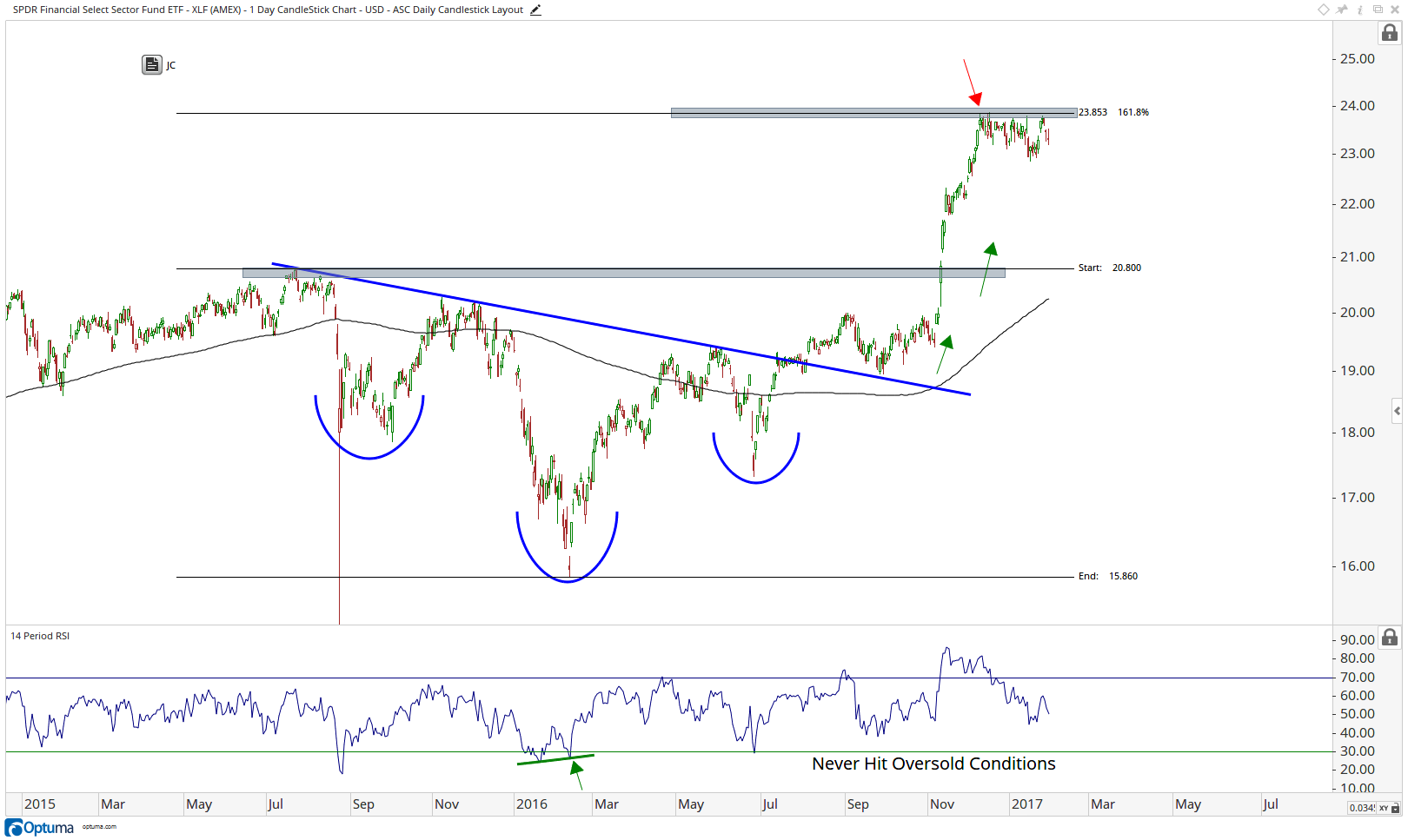1408x840 pixels.
Task: Expand the side panel arrow on right edge
Action: 1396,411
